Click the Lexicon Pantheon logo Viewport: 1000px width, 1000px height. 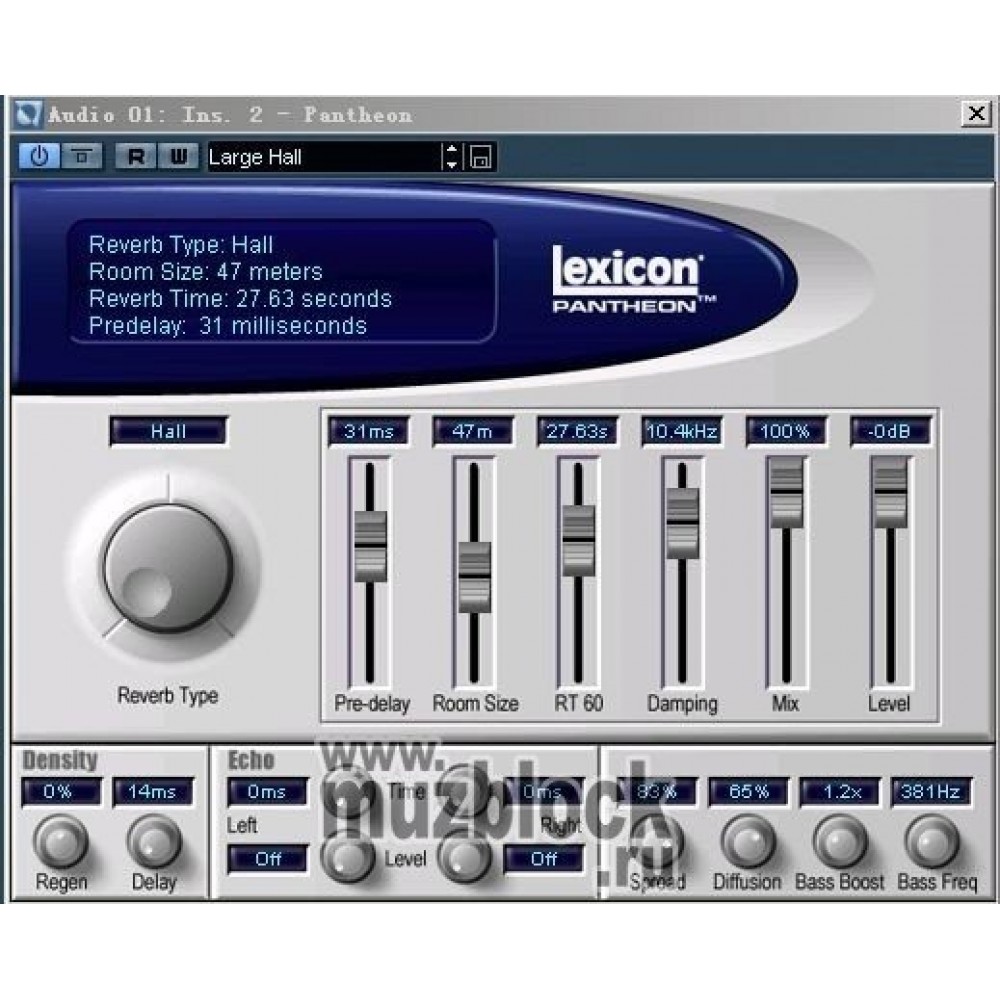pyautogui.click(x=633, y=279)
